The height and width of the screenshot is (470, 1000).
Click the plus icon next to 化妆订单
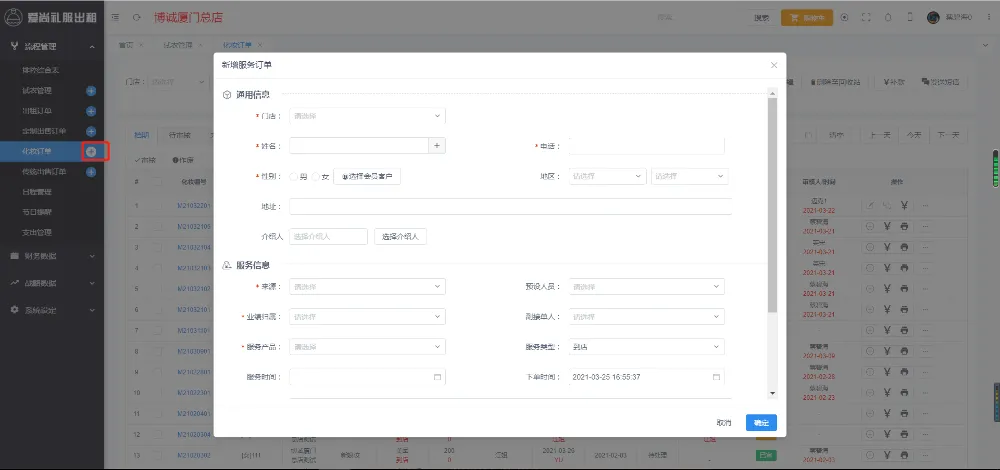point(91,151)
